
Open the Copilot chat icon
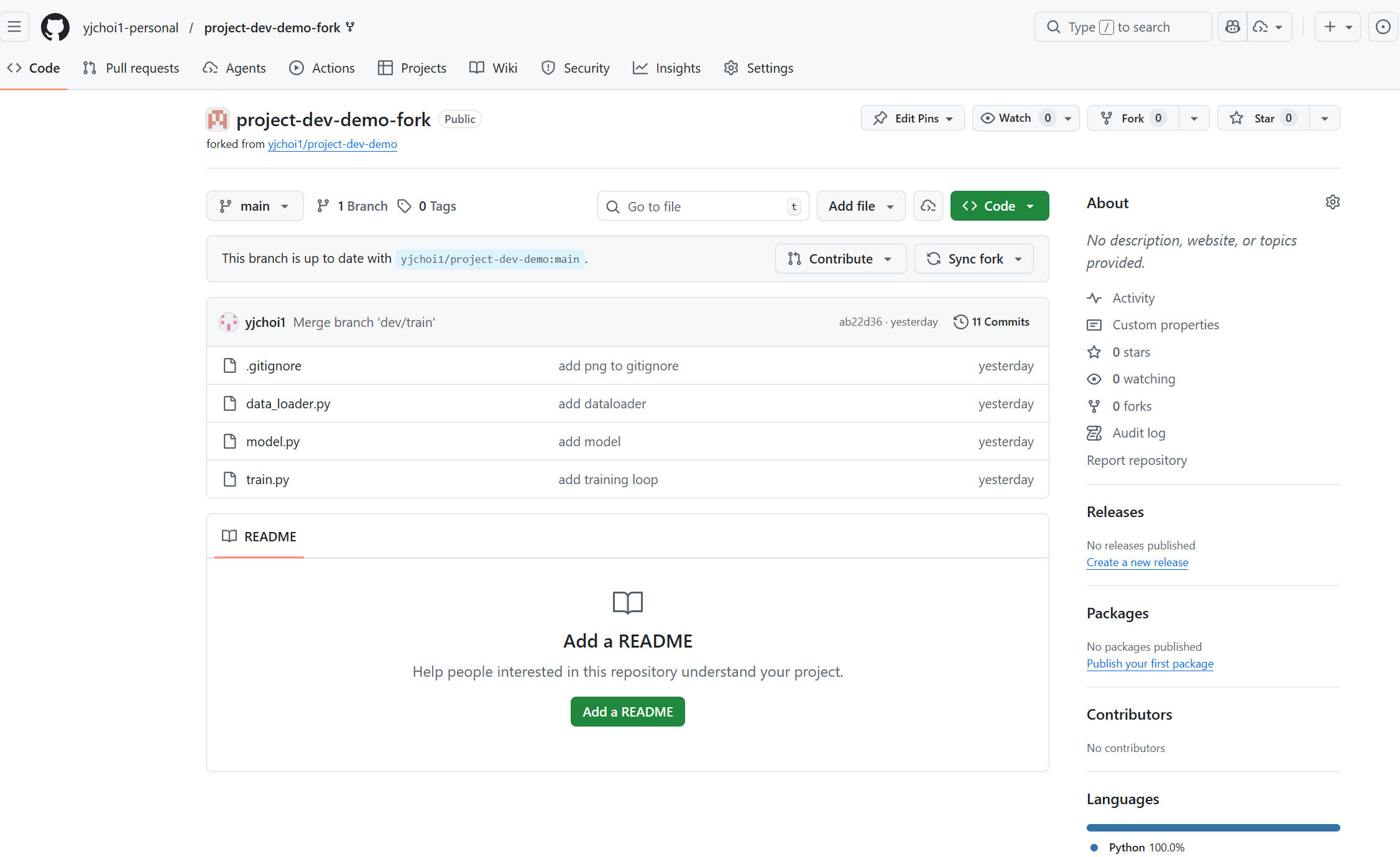[1232, 27]
